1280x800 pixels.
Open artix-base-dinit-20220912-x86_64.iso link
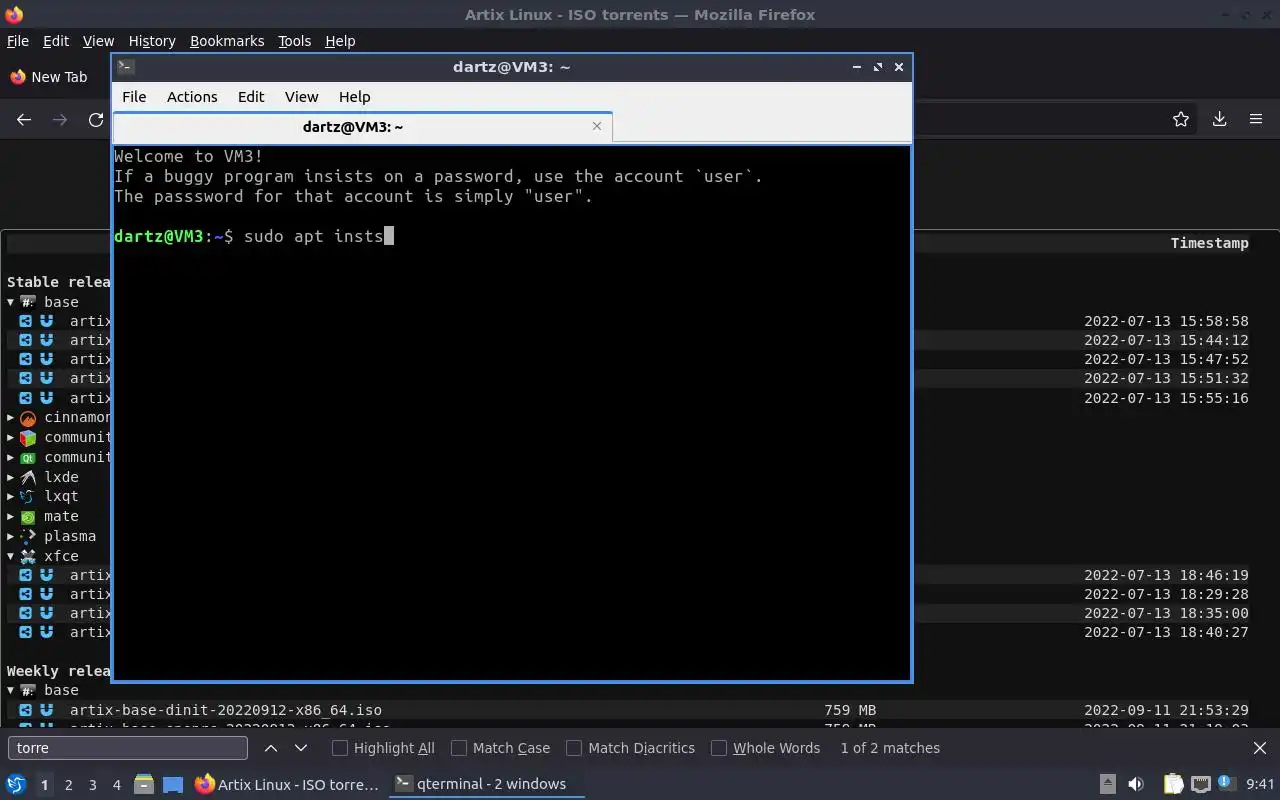(226, 710)
